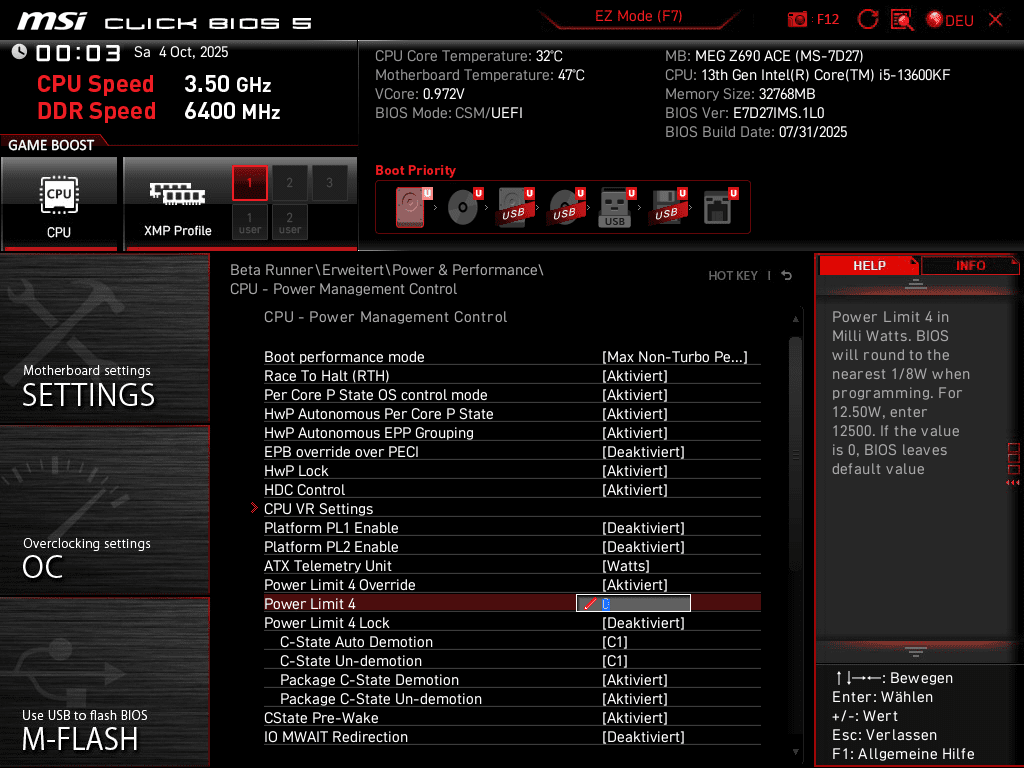The image size is (1024, 768).
Task: Switch to the INFO tab
Action: [x=970, y=266]
